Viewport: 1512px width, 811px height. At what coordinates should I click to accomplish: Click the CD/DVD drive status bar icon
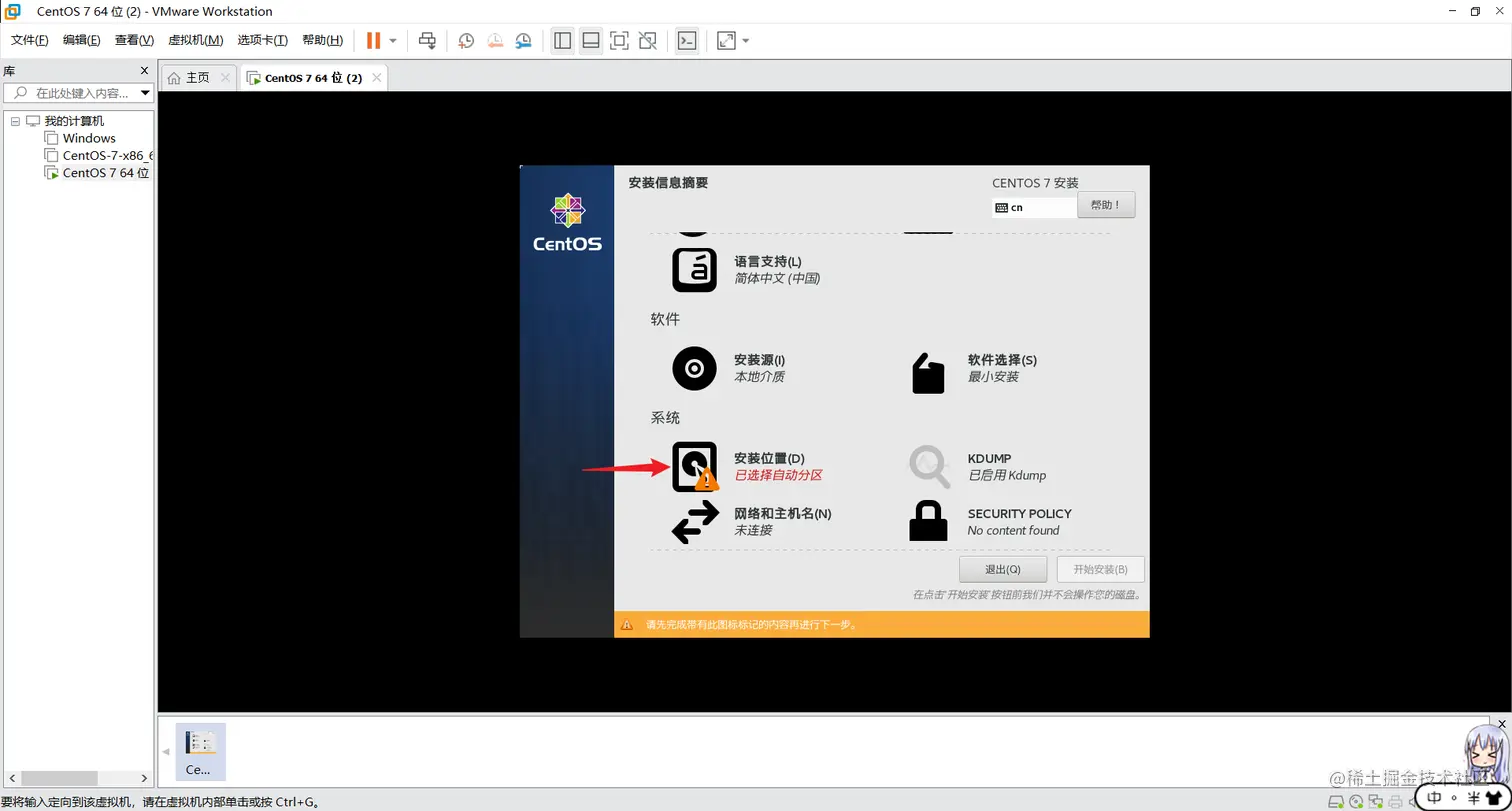click(1355, 802)
